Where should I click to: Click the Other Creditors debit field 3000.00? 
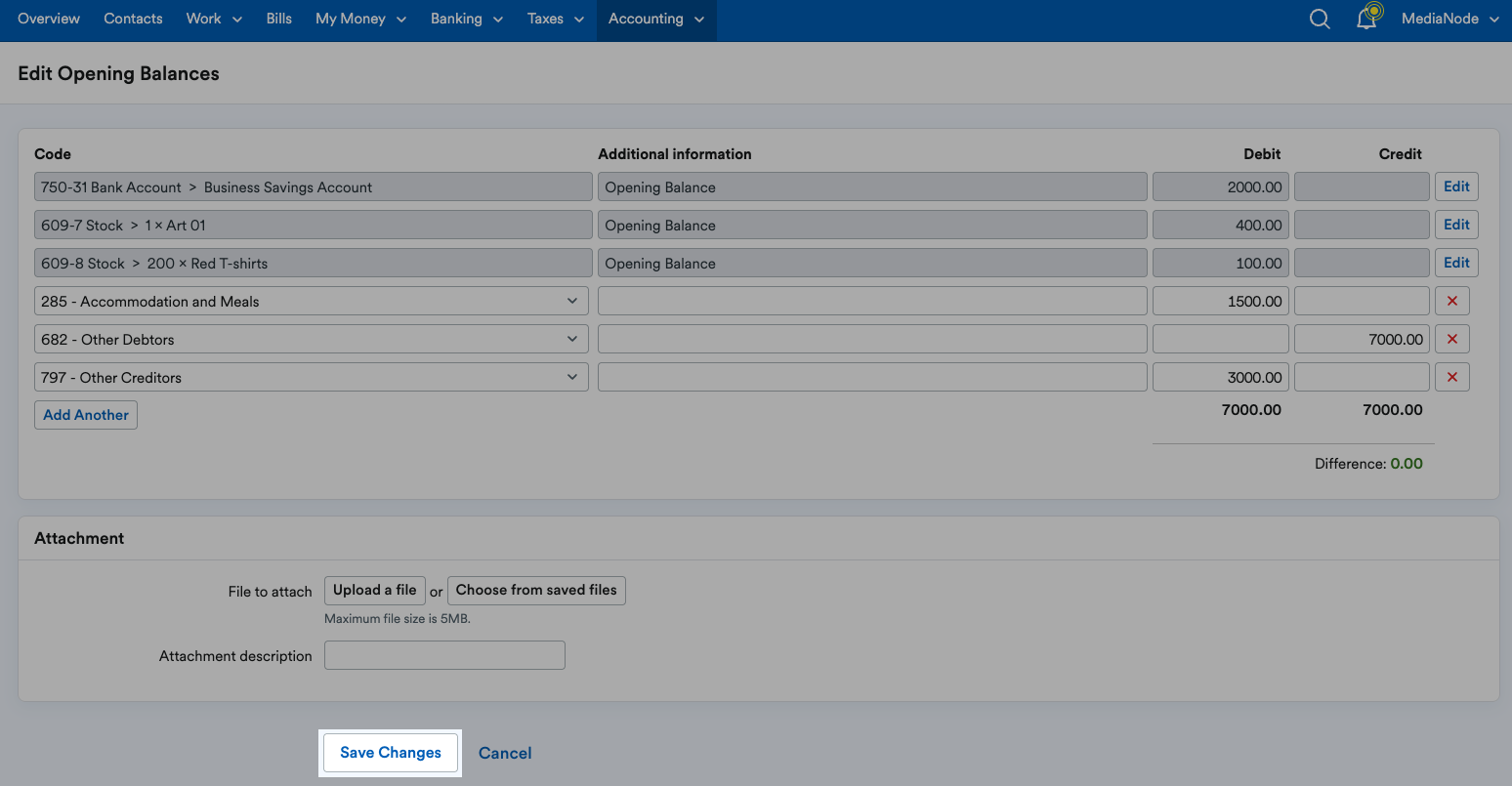1221,377
